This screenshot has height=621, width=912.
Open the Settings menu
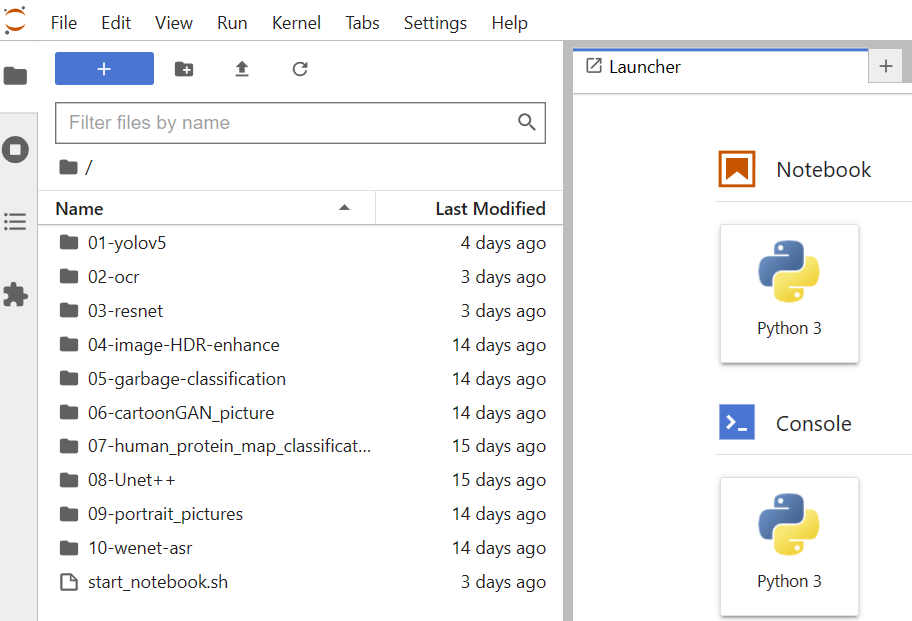coord(435,23)
